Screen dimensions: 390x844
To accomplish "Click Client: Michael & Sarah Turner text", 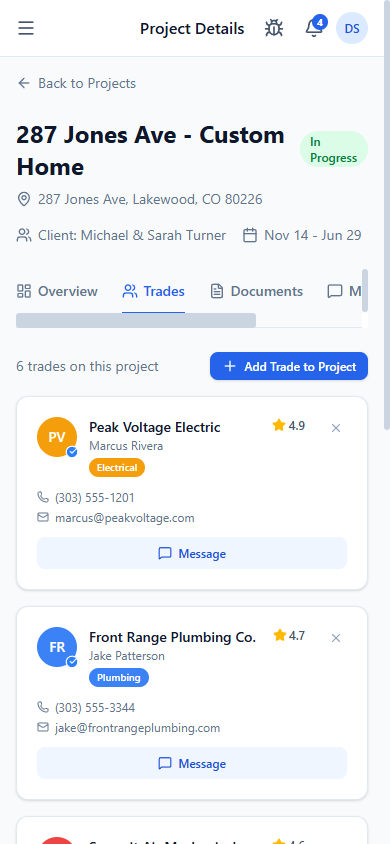I will pos(132,235).
